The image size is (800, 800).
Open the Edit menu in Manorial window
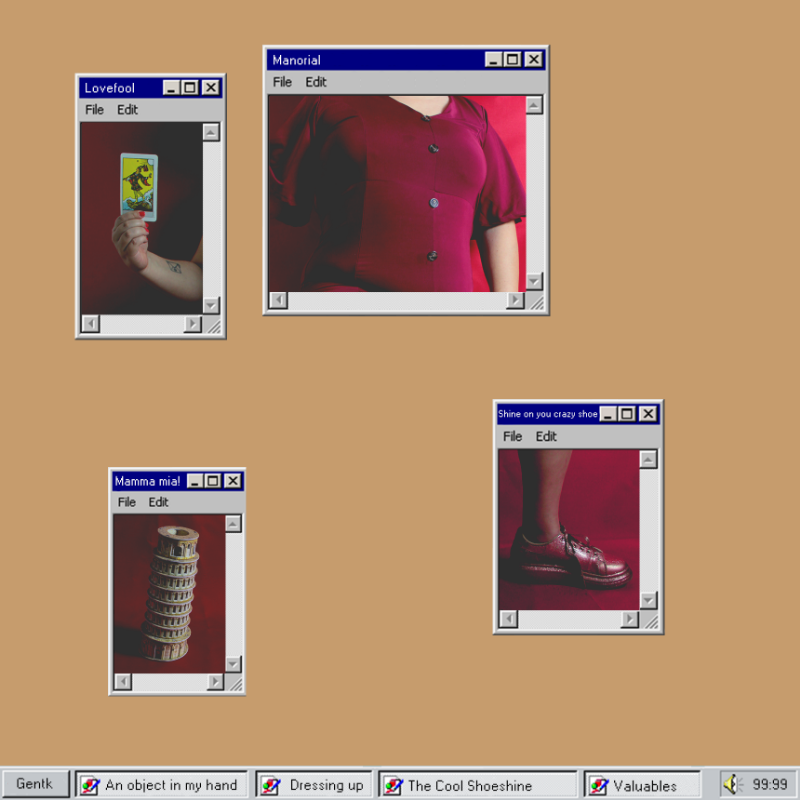(x=316, y=82)
